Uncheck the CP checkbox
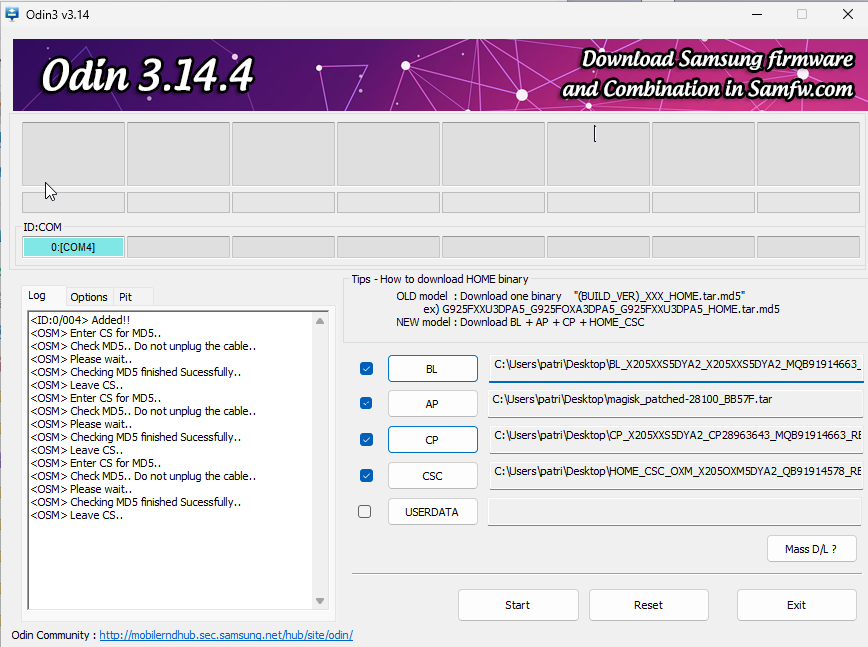 [x=364, y=439]
